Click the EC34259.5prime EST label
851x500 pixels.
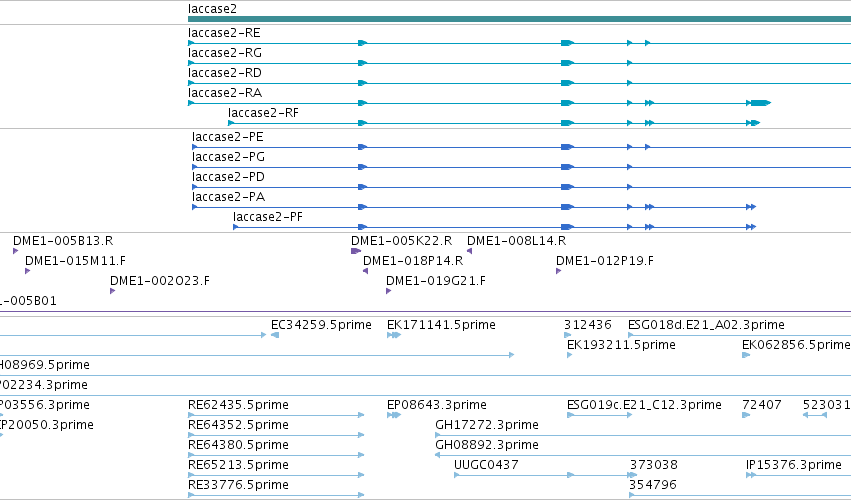[x=321, y=325]
